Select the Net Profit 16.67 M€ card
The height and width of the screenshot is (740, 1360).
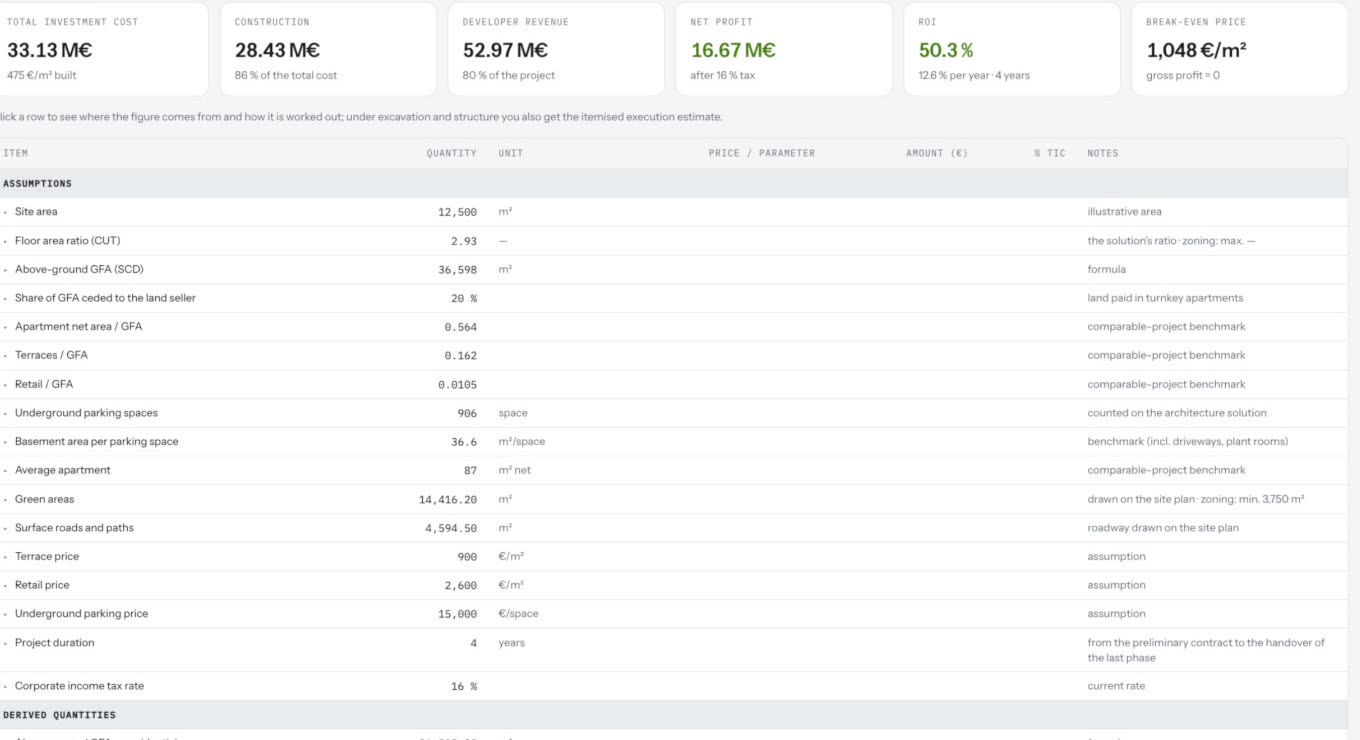(x=784, y=49)
